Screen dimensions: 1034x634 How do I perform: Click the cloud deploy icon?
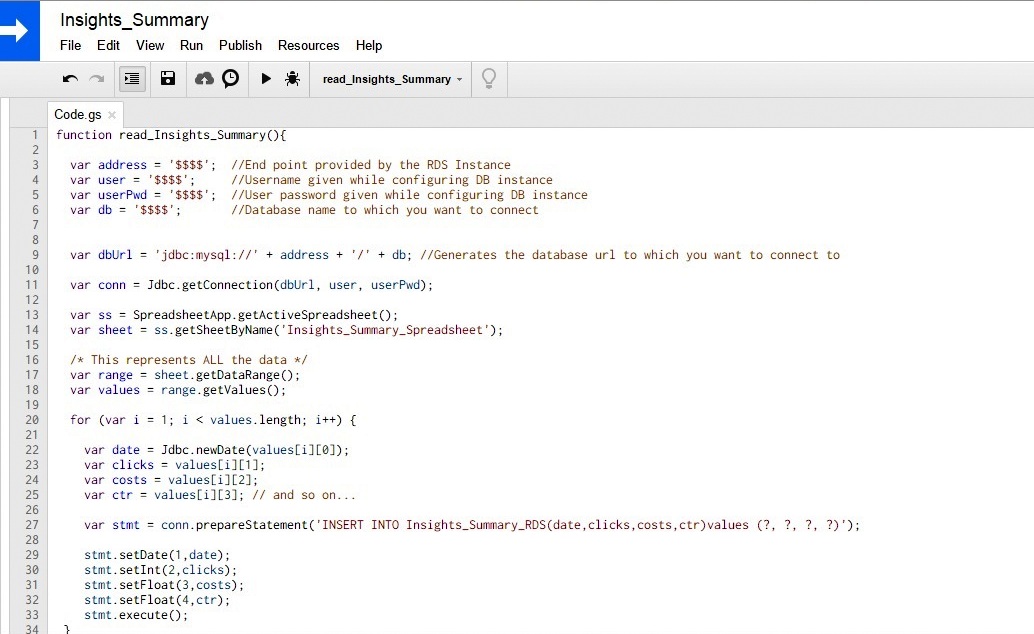(204, 79)
